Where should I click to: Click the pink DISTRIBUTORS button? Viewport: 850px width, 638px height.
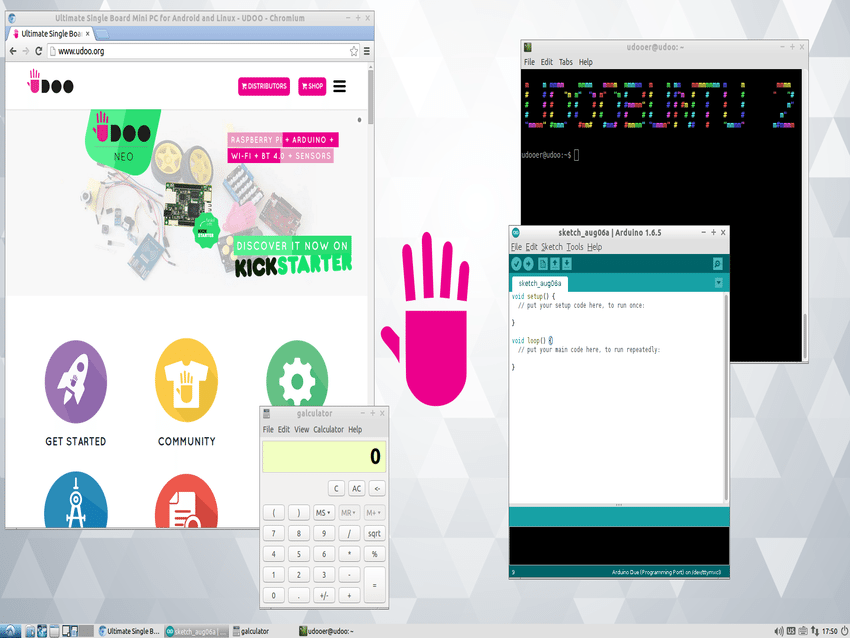[264, 86]
